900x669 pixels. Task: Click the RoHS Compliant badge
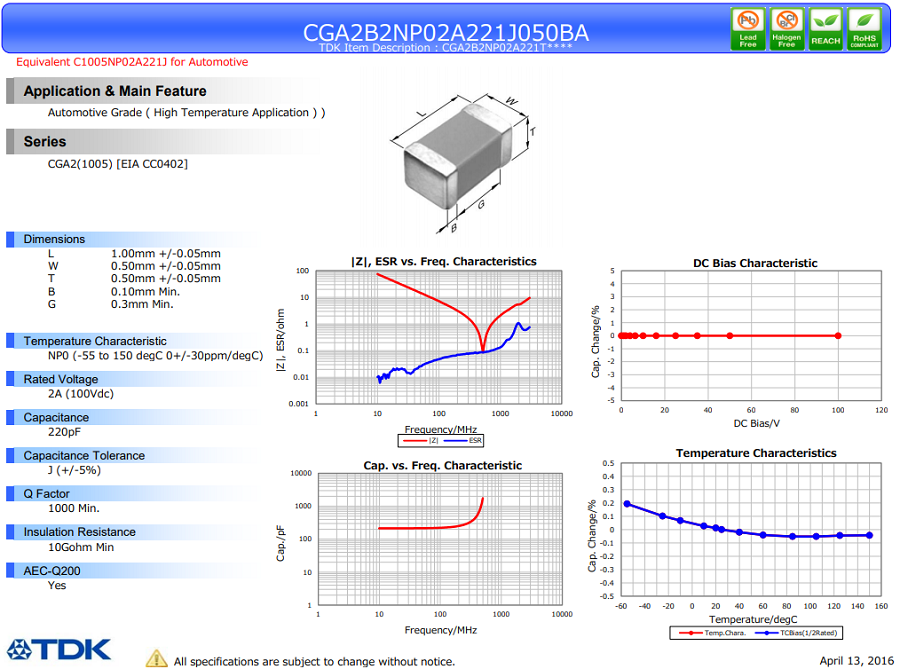(864, 29)
